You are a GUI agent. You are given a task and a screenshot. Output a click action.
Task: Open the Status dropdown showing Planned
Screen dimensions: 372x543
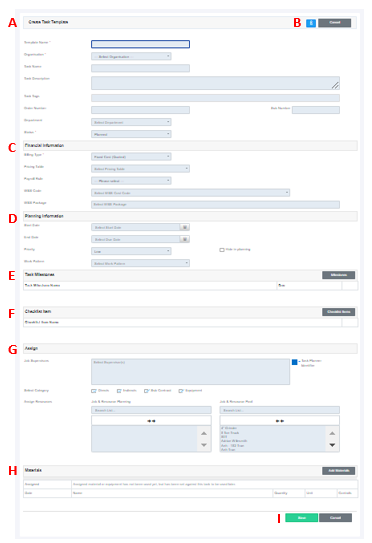[x=131, y=134]
